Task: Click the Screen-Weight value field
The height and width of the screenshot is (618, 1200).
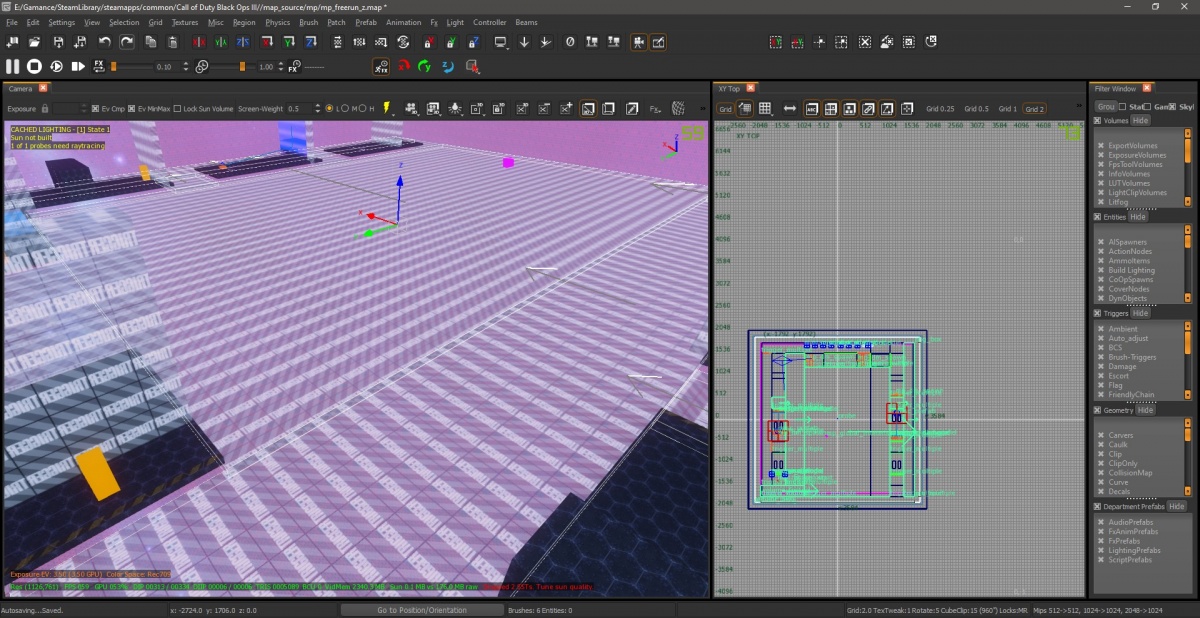Action: (300, 108)
